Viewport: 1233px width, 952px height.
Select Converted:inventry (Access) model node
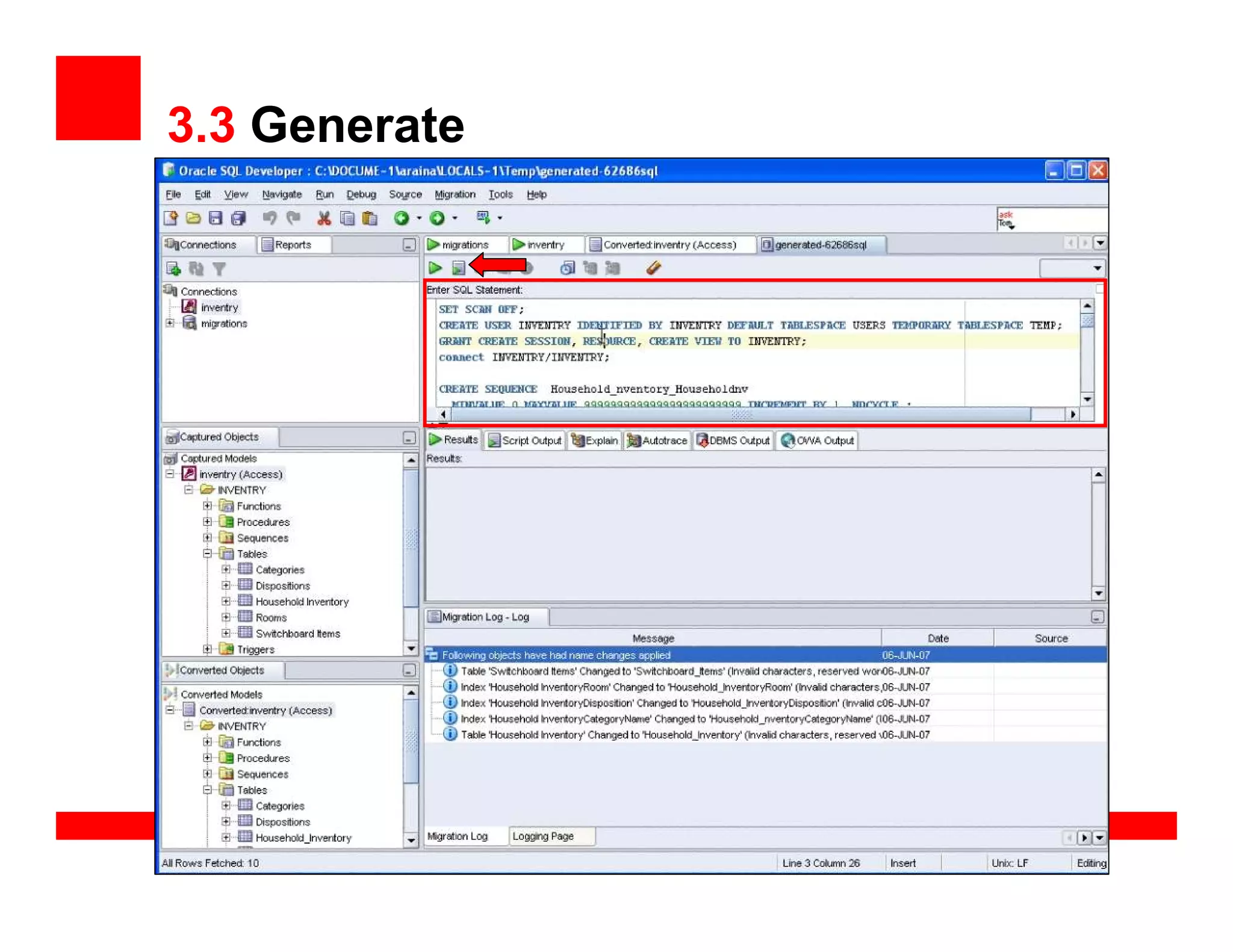[266, 711]
